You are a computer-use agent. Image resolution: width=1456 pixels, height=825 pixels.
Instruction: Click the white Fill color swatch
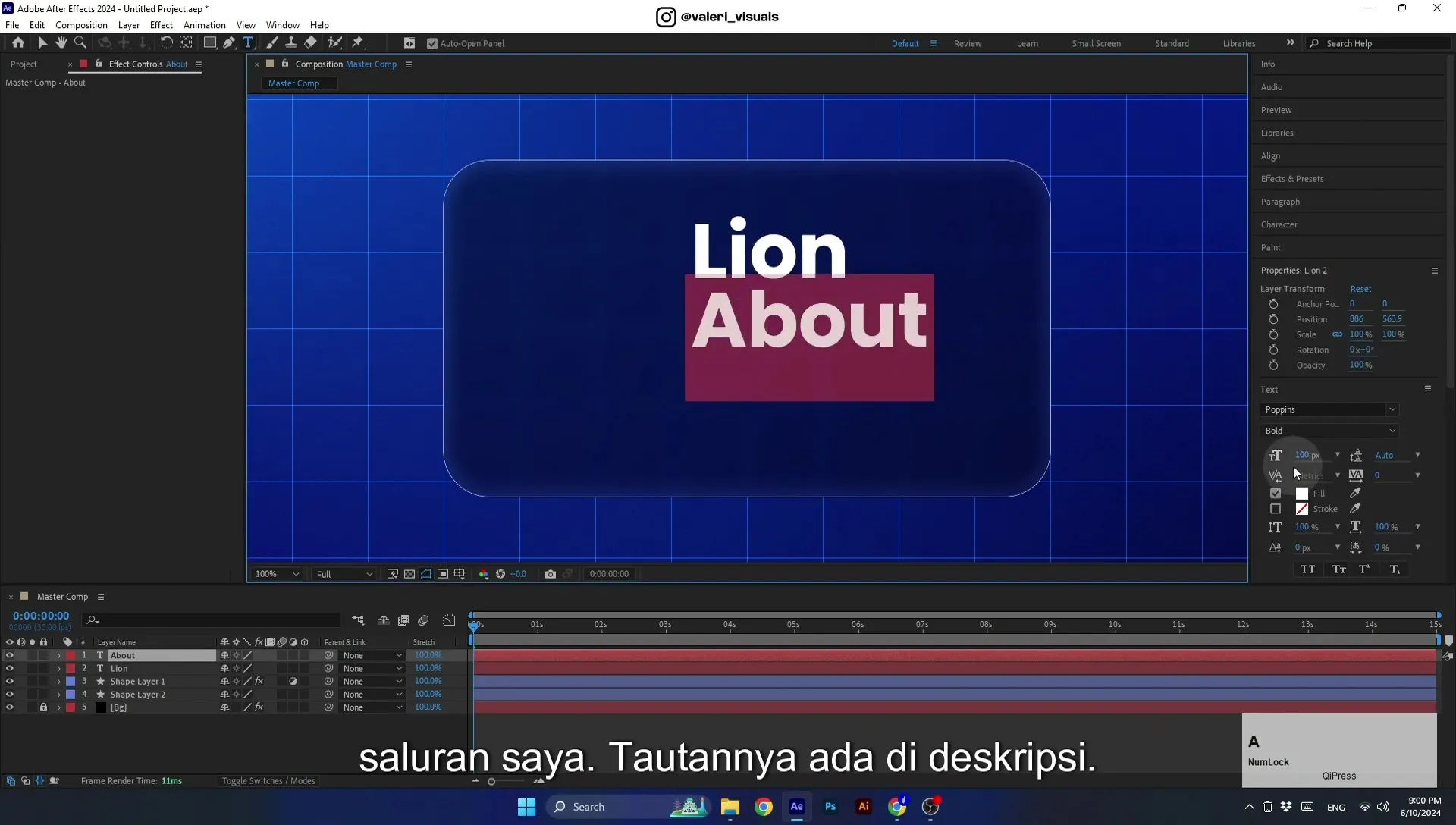pos(1302,494)
